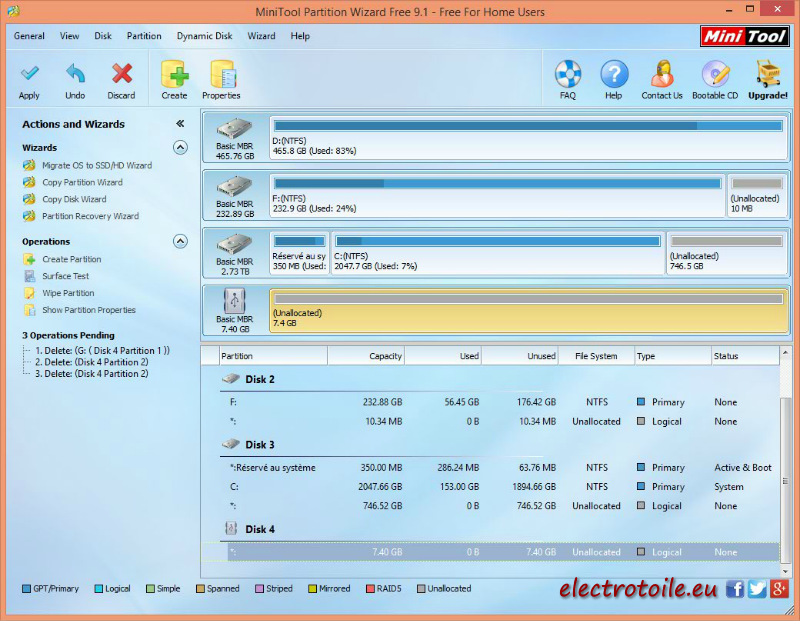This screenshot has height=621, width=800.
Task: Select F: NTFS partition in disk map
Action: [497, 195]
